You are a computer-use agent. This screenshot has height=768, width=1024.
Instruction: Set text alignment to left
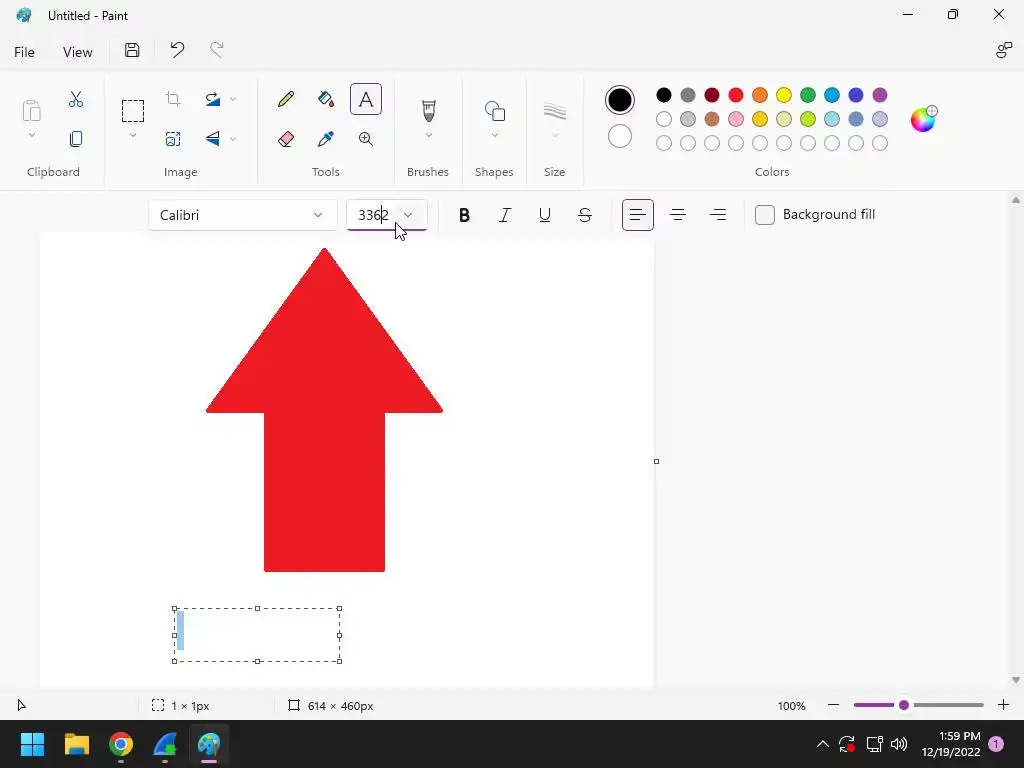pos(637,215)
